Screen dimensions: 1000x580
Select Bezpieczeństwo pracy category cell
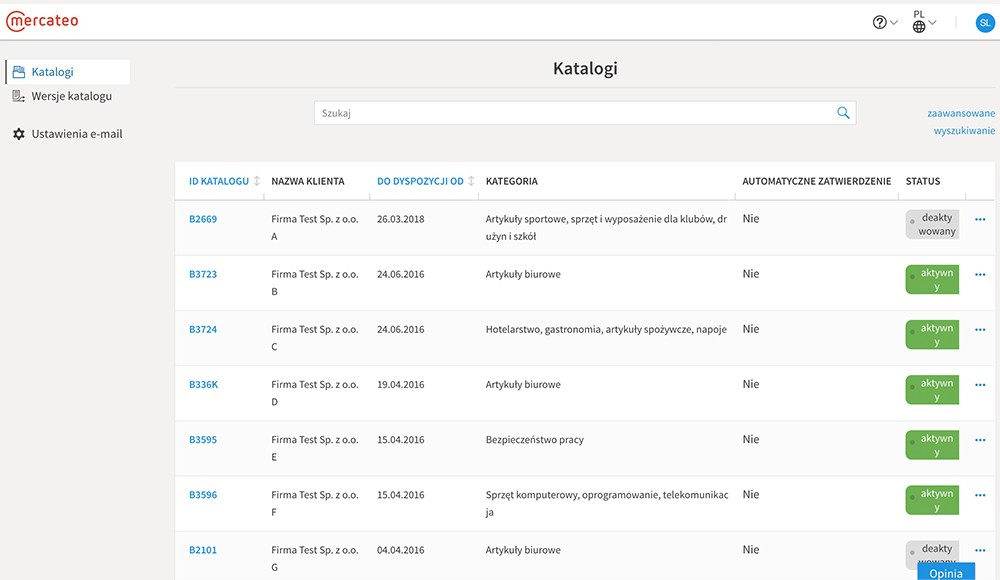coord(534,440)
